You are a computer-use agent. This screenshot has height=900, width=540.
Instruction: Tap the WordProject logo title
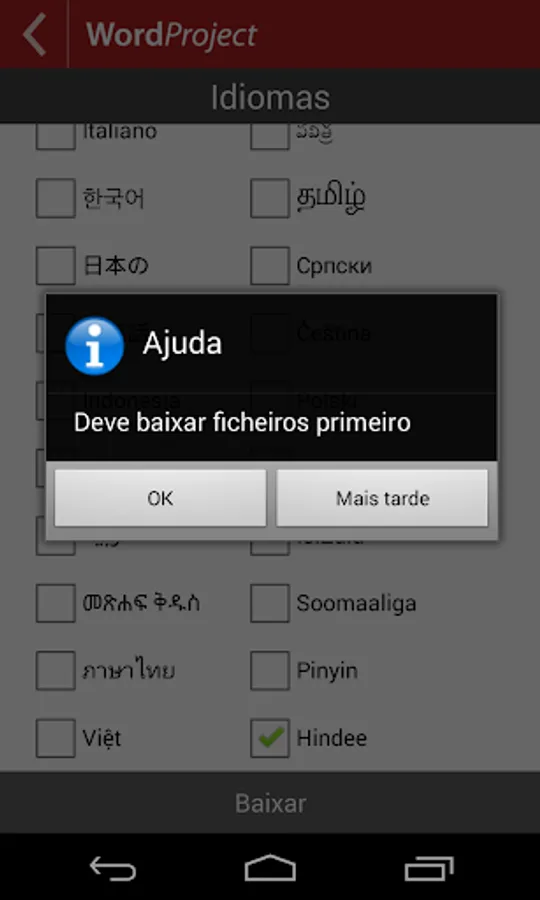pyautogui.click(x=171, y=34)
